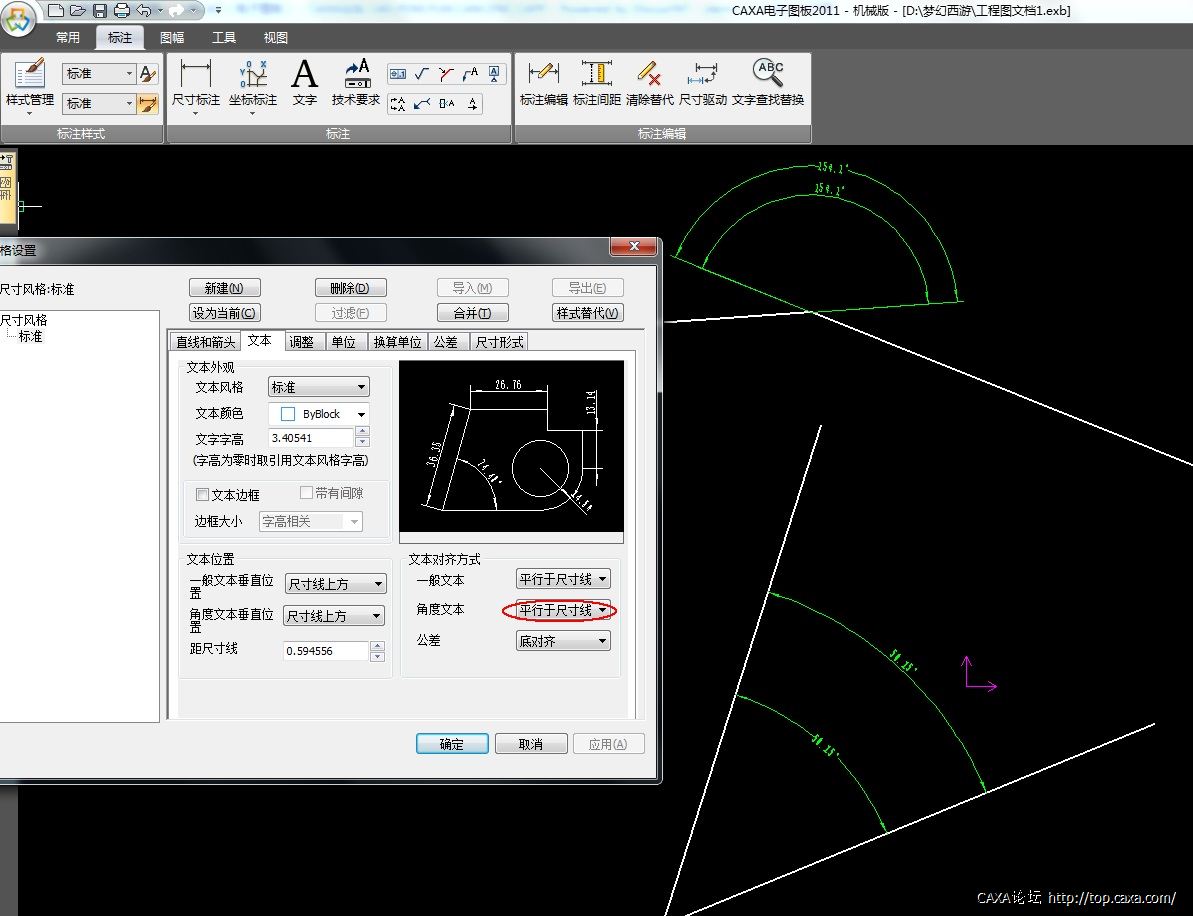Viewport: 1193px width, 916px height.
Task: Expand the quick access toolbar customize arrow
Action: [x=218, y=11]
